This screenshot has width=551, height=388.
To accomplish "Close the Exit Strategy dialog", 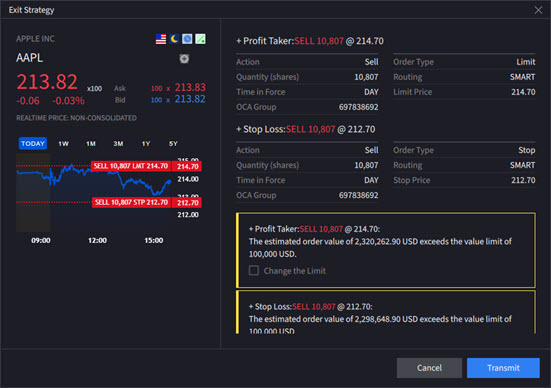I will [x=538, y=10].
